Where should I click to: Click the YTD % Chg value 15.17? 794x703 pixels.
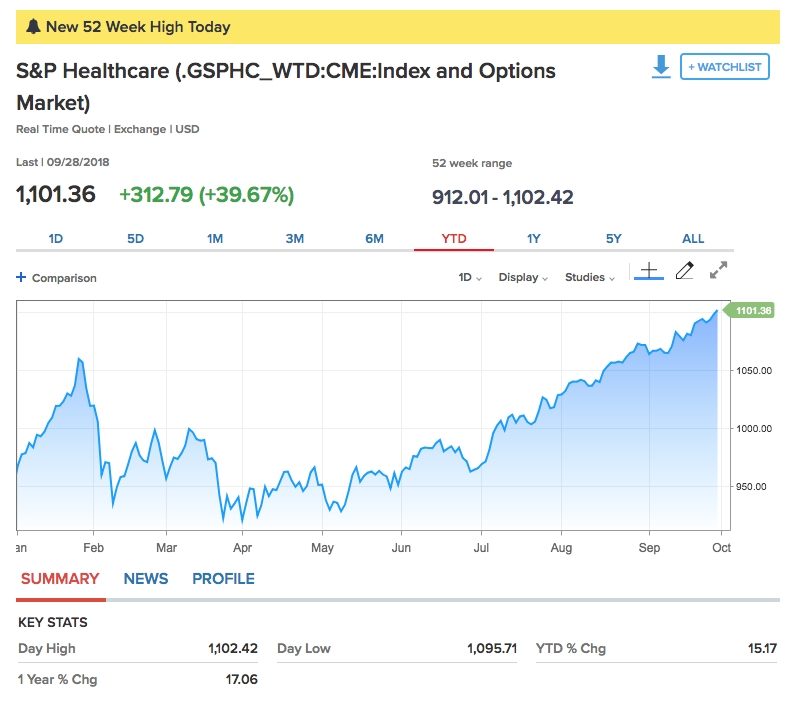(x=762, y=648)
